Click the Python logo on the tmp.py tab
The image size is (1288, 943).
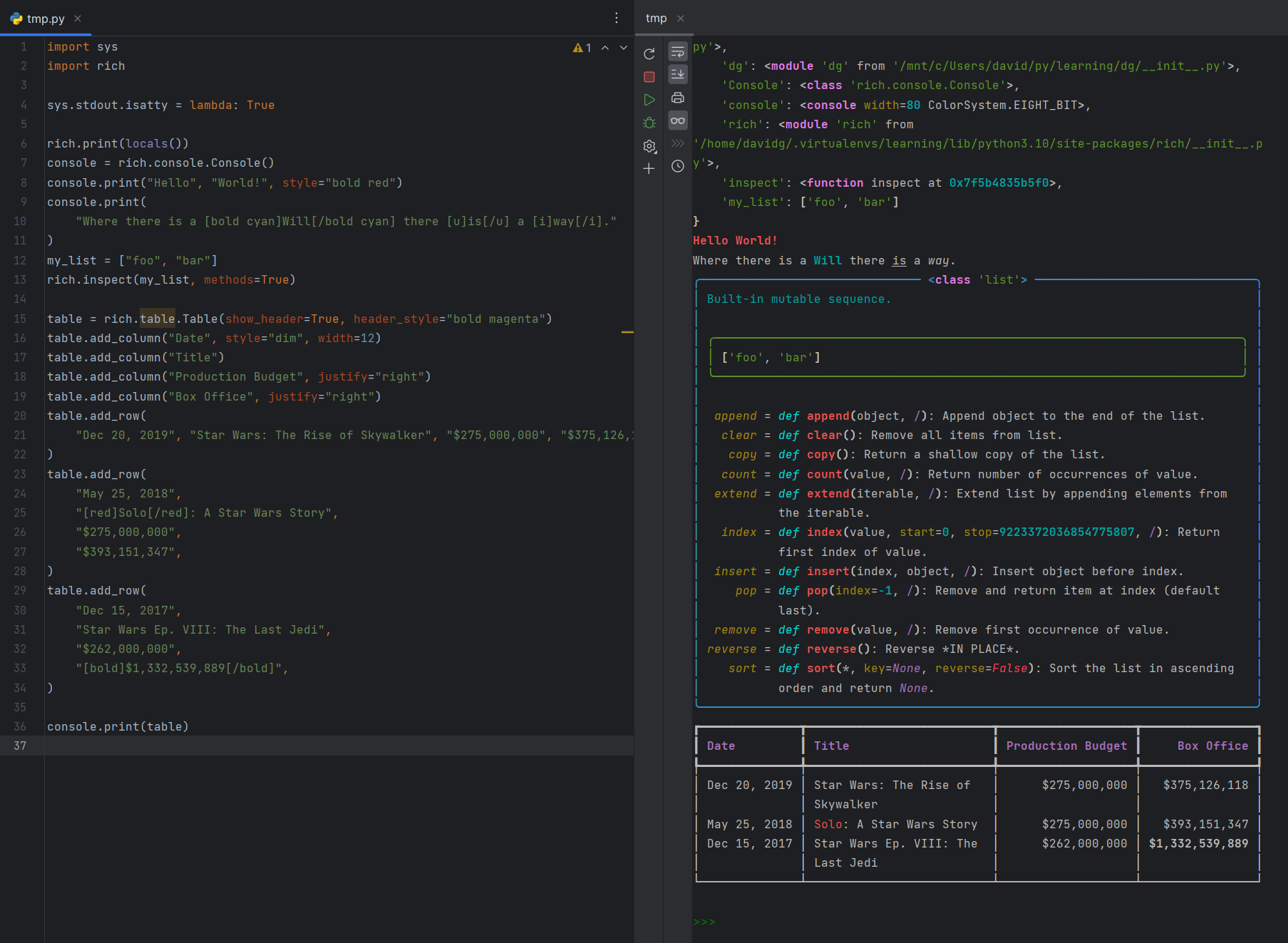click(x=15, y=19)
